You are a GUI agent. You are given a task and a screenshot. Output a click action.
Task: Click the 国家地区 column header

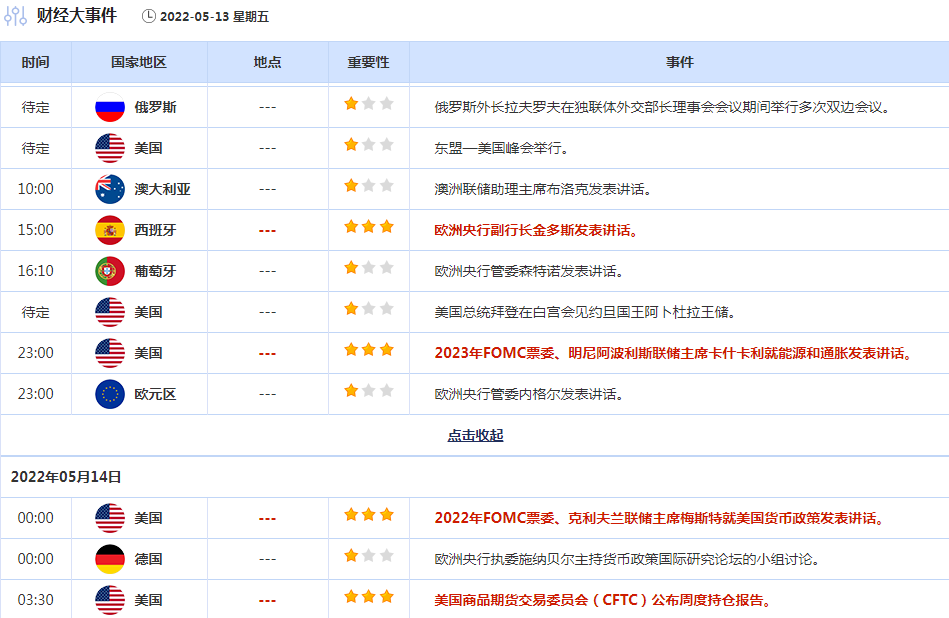[139, 62]
